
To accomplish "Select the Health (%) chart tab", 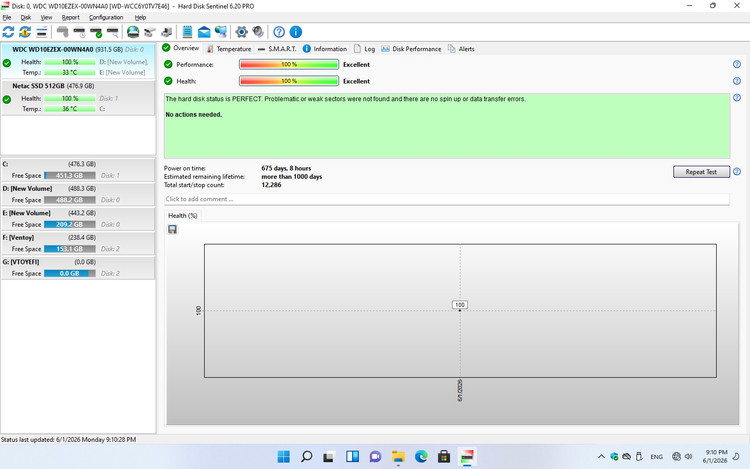I will [x=183, y=216].
